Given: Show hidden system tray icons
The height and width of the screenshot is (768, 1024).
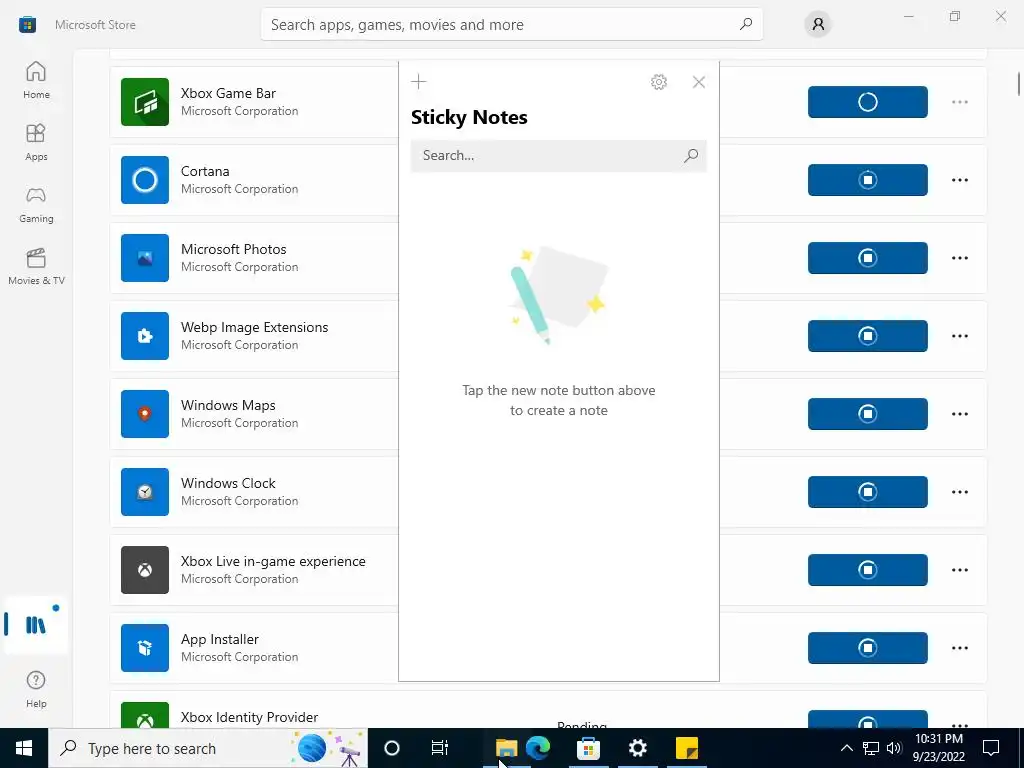Looking at the screenshot, I should 846,748.
